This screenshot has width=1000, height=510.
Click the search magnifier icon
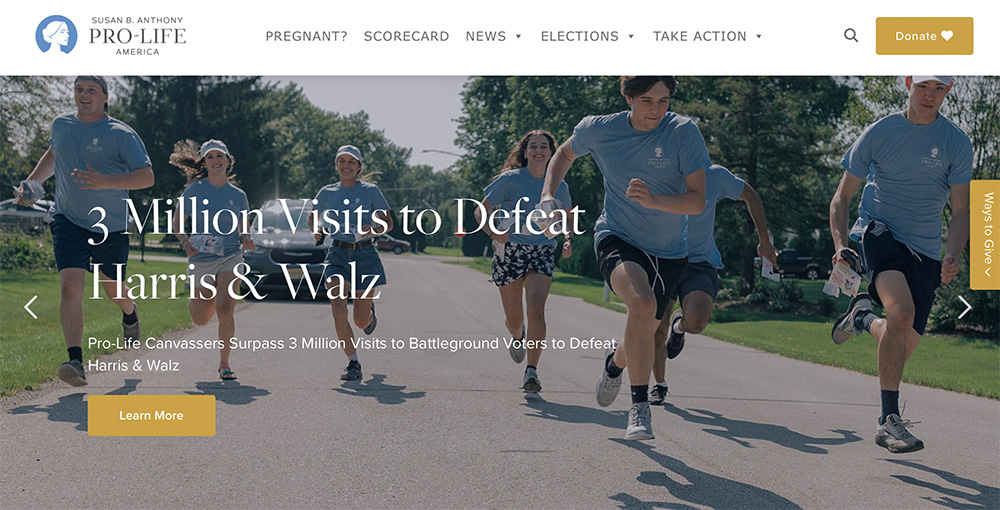pyautogui.click(x=851, y=36)
